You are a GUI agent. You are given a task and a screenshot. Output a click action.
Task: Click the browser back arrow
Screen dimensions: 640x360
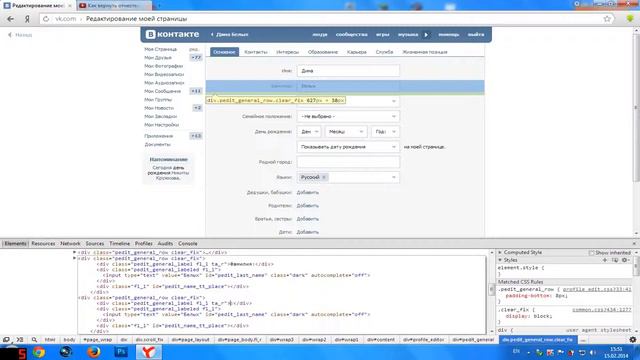11,19
